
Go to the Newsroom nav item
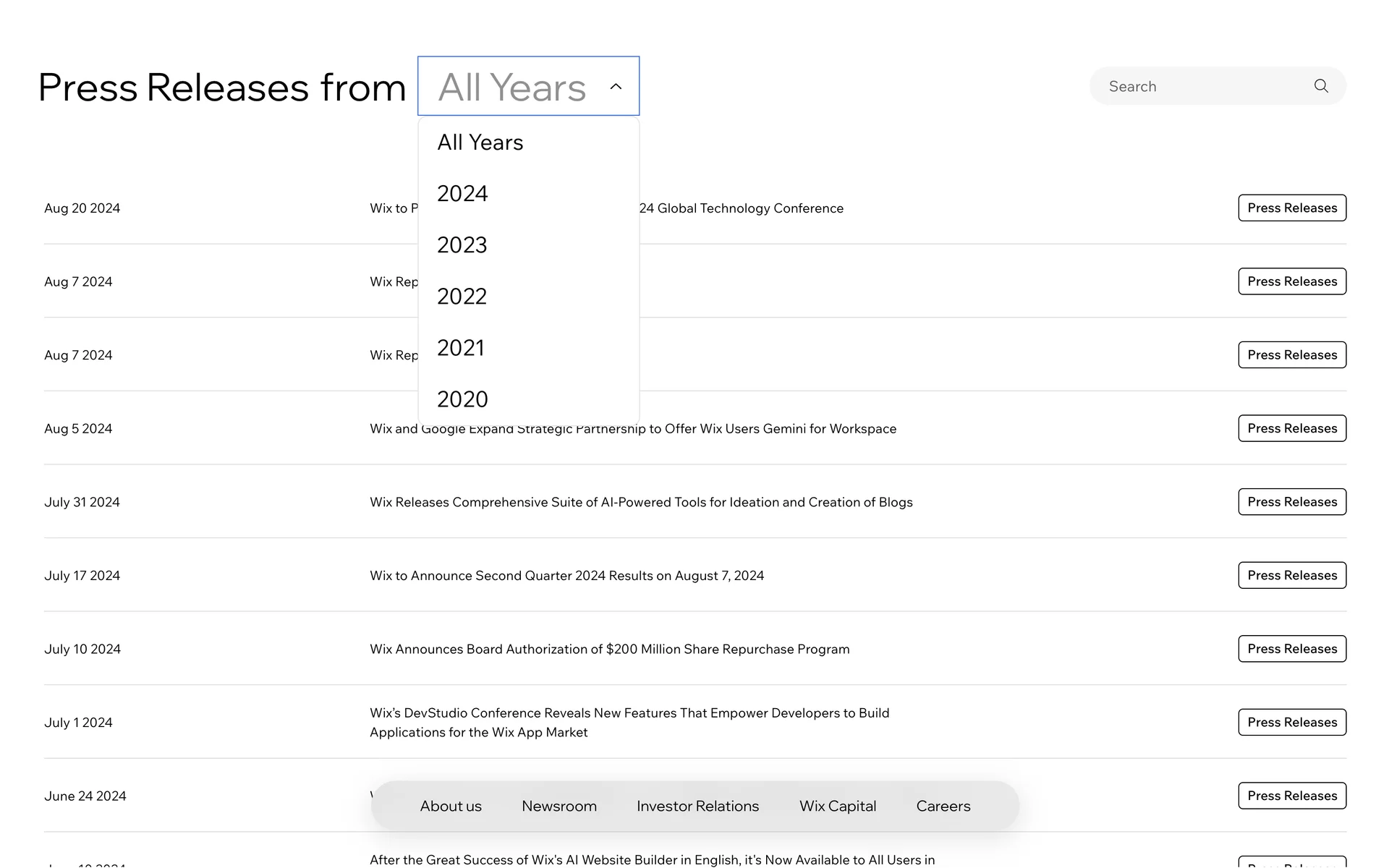pyautogui.click(x=559, y=806)
